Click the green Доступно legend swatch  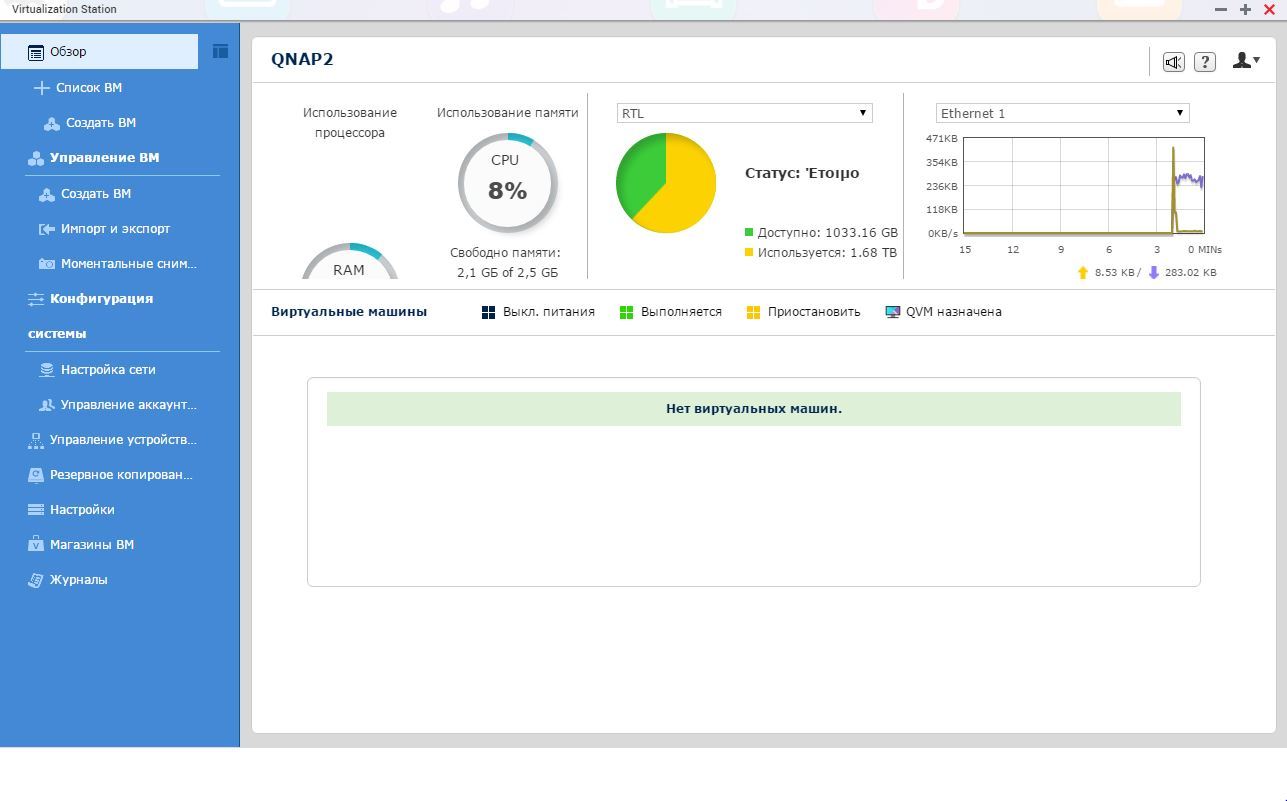749,233
